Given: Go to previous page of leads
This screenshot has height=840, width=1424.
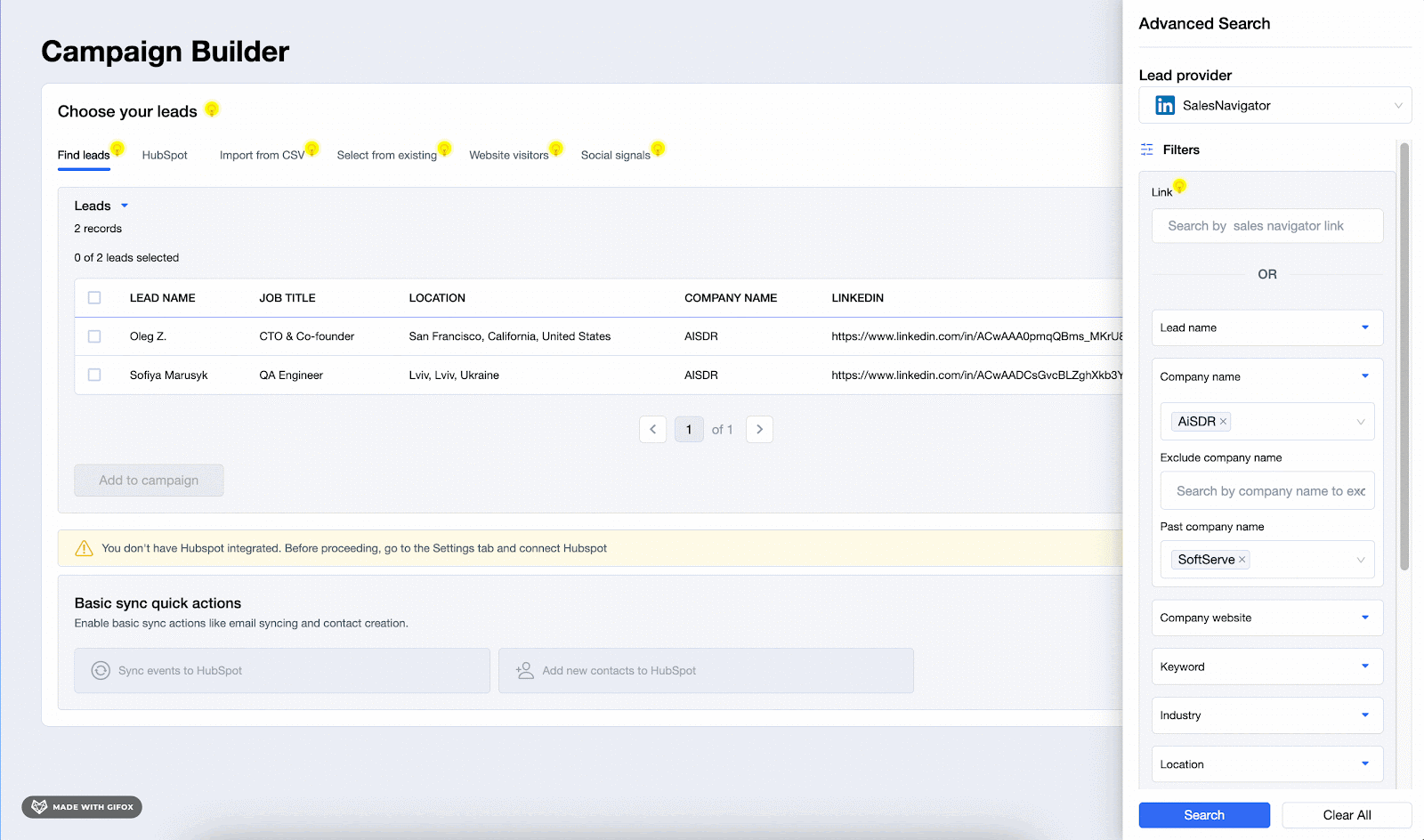Looking at the screenshot, I should click(x=653, y=429).
